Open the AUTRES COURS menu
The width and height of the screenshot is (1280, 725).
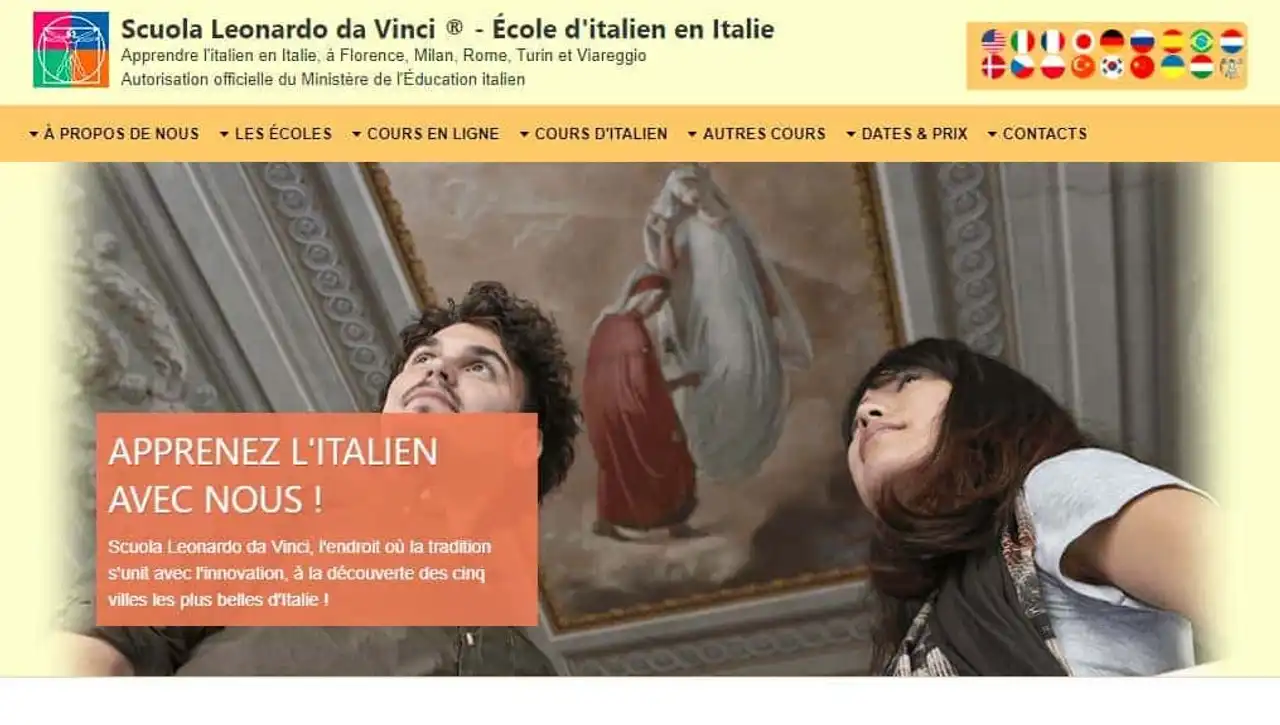756,133
